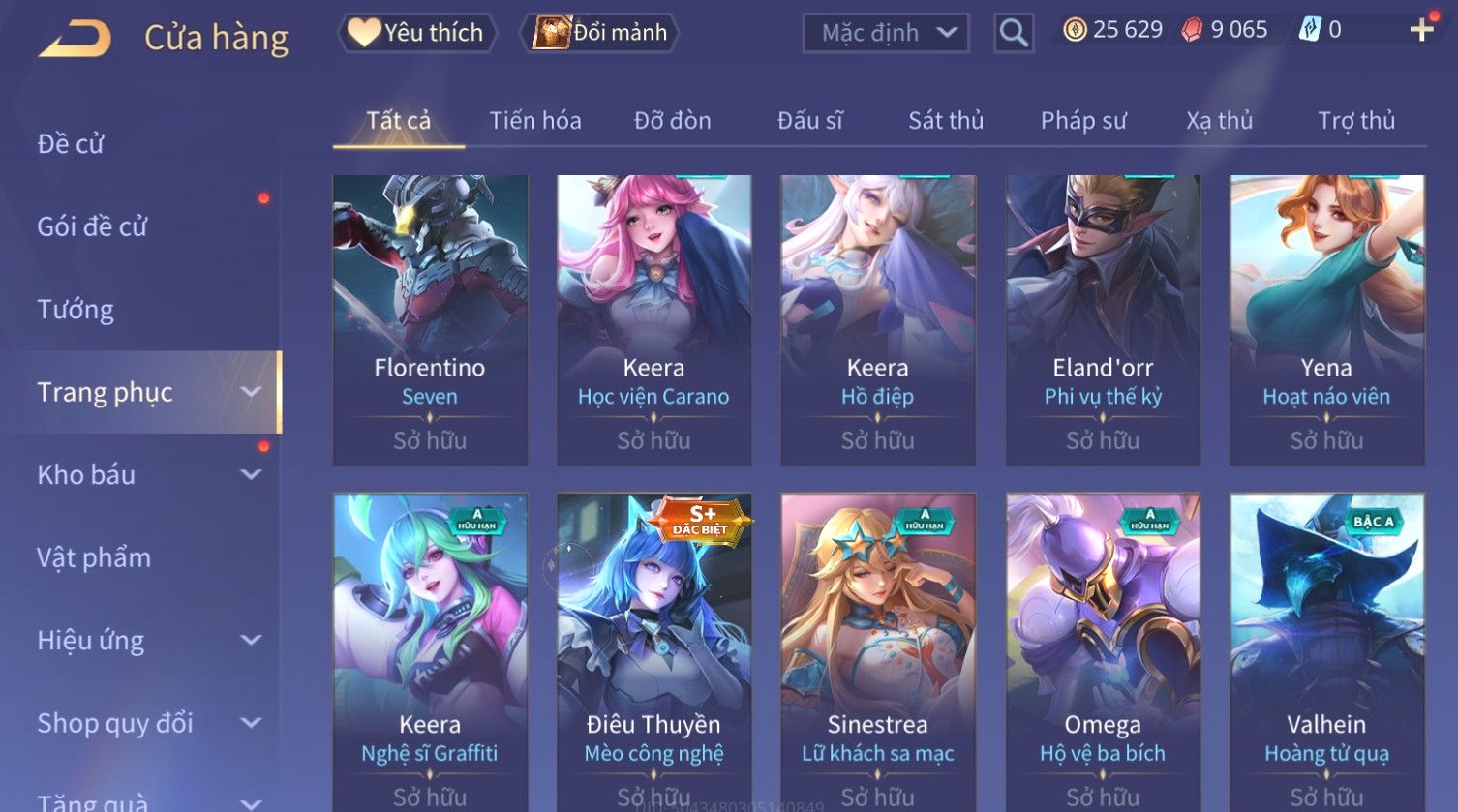Switch to the Sát thủ tab

pos(946,121)
